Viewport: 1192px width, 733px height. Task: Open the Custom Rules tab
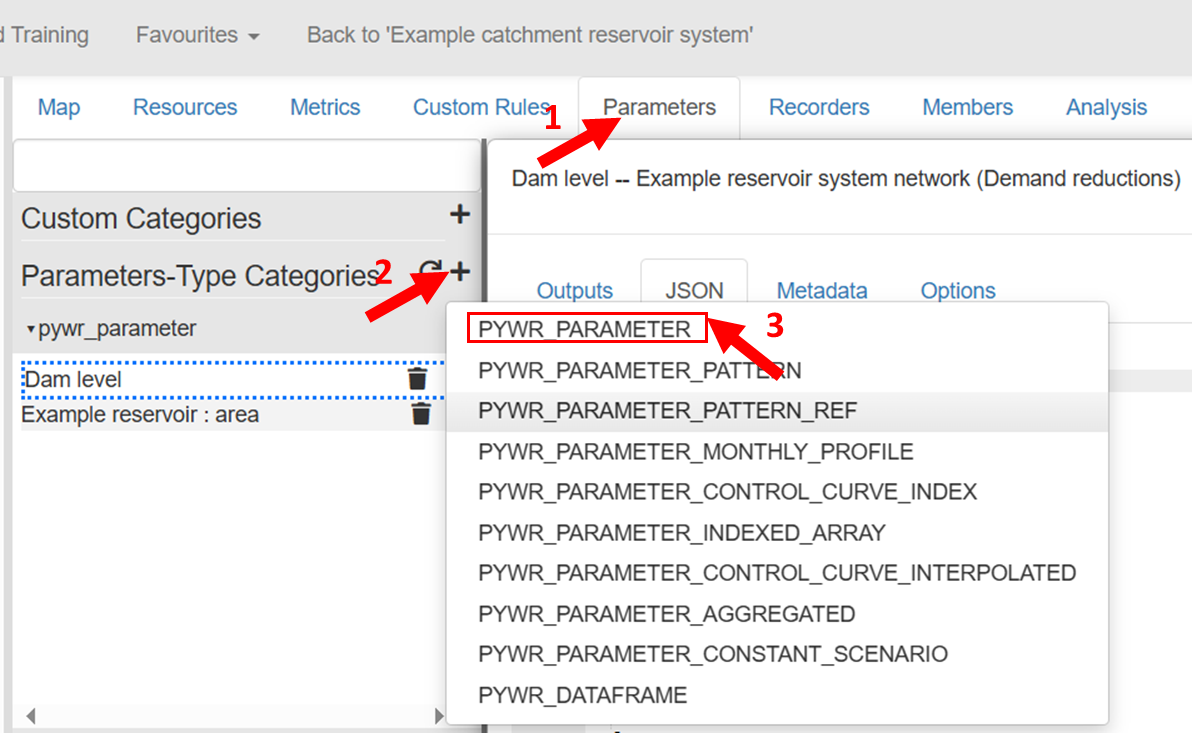[481, 107]
